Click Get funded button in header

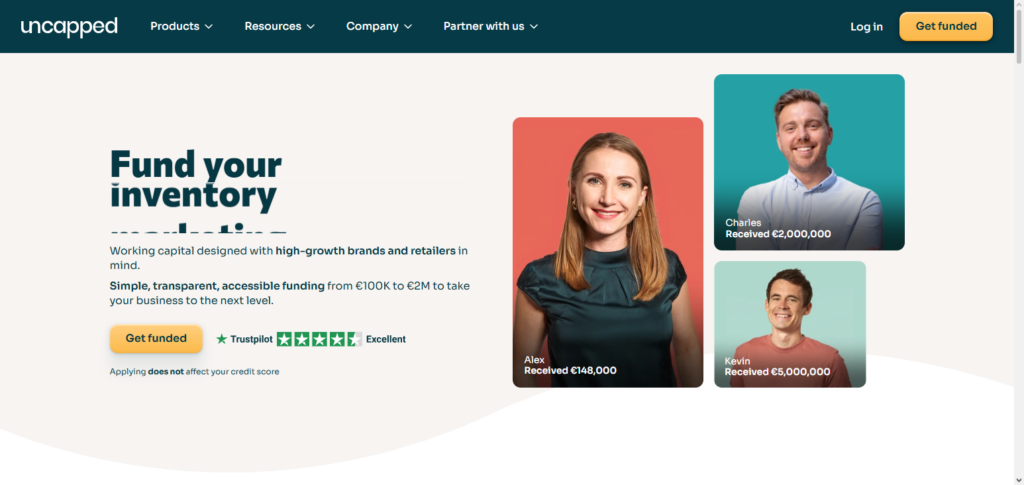(946, 27)
